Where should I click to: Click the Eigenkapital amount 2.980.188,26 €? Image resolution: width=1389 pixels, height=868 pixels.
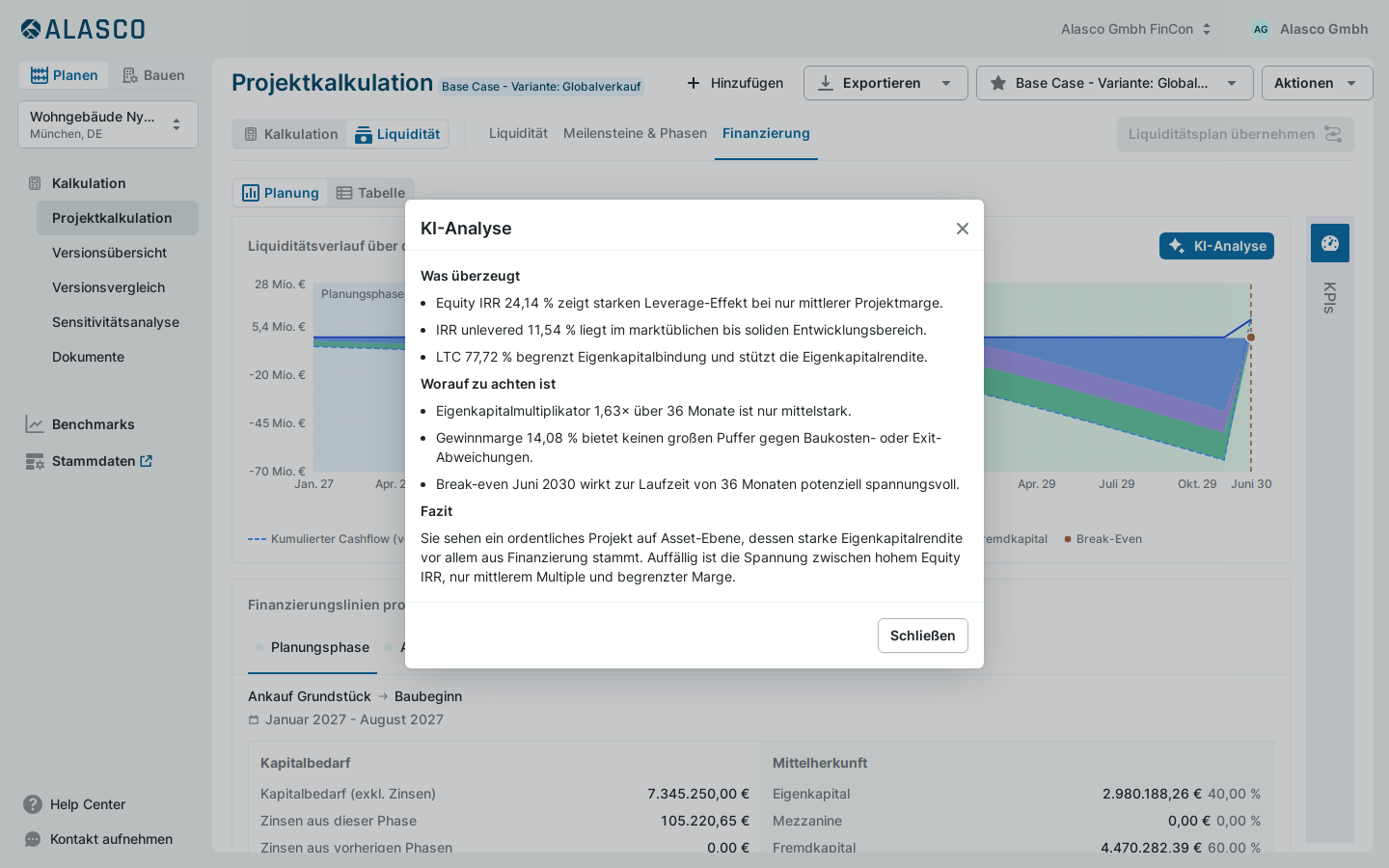[x=1152, y=794]
